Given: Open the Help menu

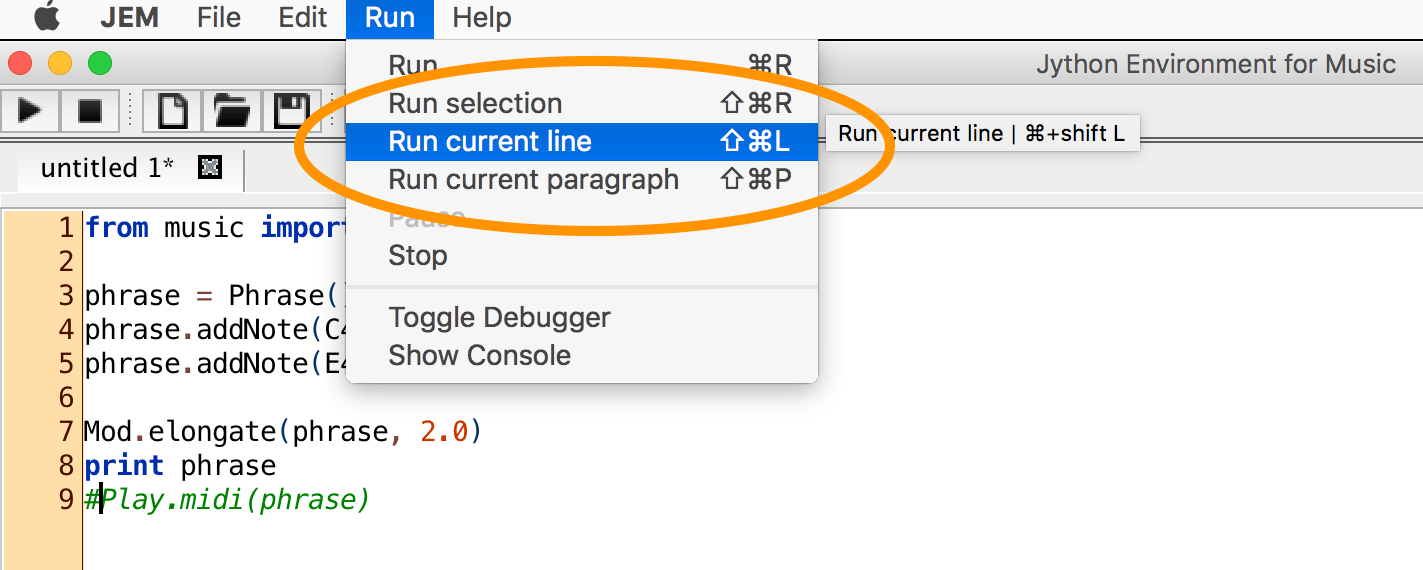Looking at the screenshot, I should [x=481, y=17].
